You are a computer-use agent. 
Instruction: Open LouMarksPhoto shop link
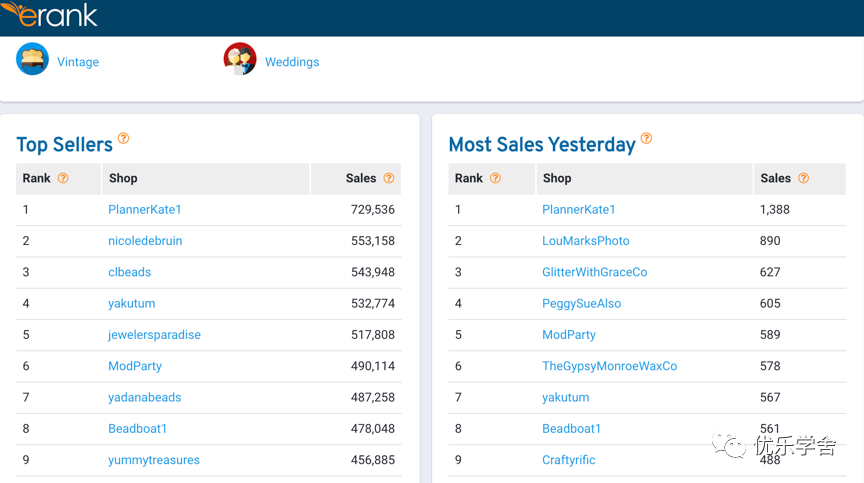click(586, 241)
